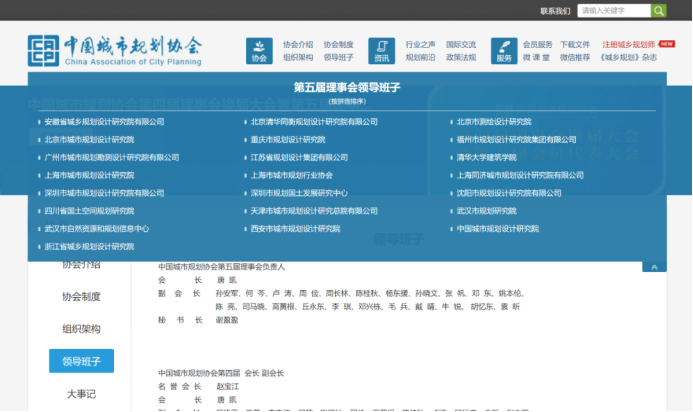Image resolution: width=693 pixels, height=412 pixels.
Task: Focus the keyword search input field
Action: (x=614, y=11)
